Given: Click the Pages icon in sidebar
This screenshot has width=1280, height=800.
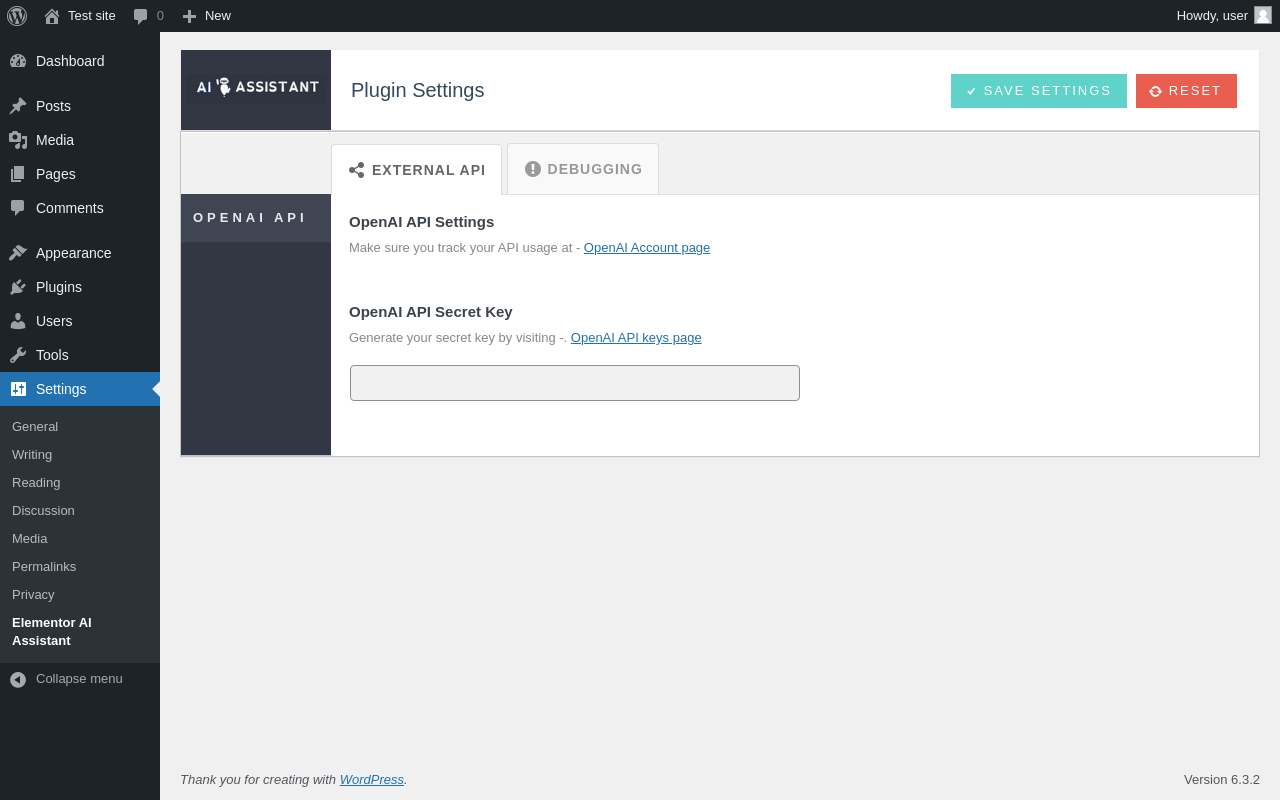Looking at the screenshot, I should click(18, 174).
